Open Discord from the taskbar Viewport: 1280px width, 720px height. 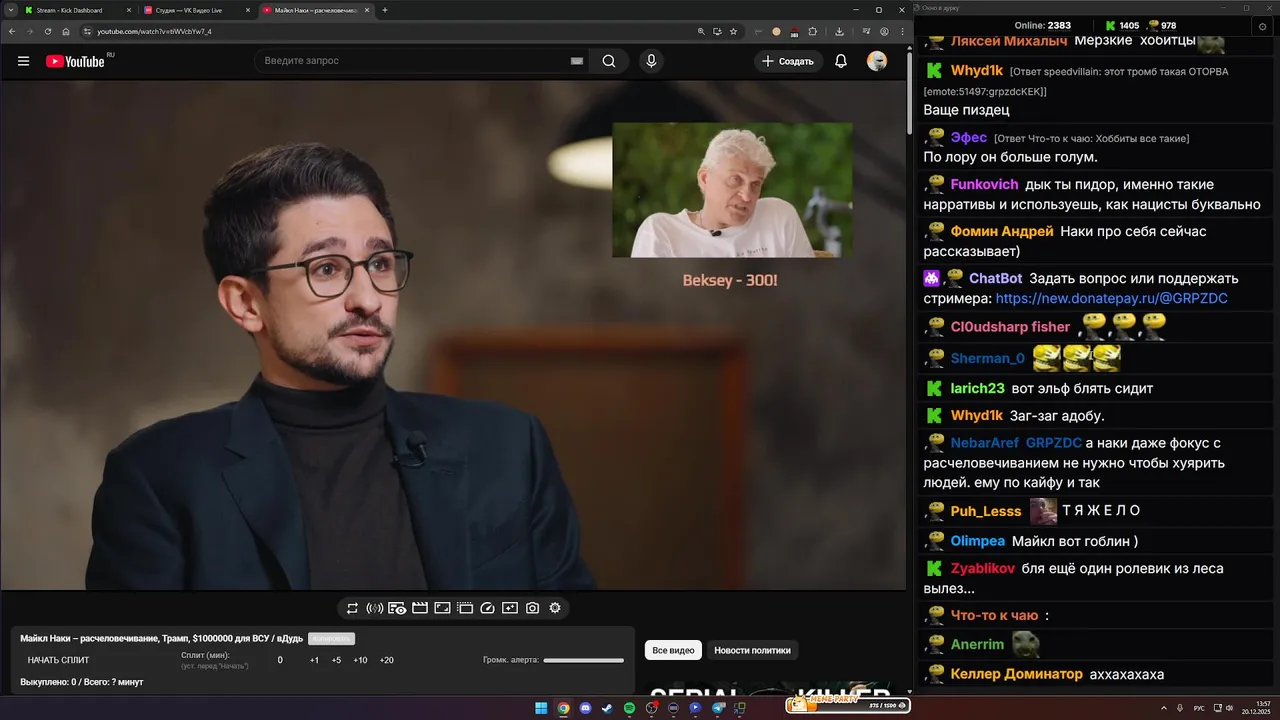585,708
